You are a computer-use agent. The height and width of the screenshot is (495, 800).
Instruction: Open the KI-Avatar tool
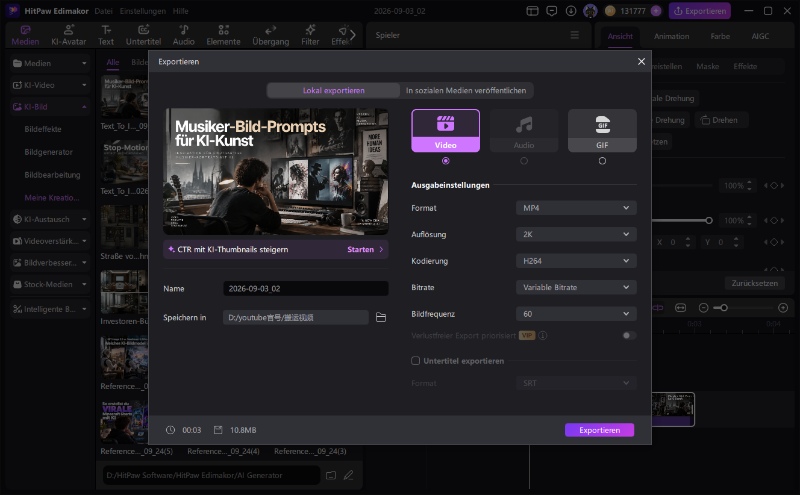pyautogui.click(x=68, y=36)
